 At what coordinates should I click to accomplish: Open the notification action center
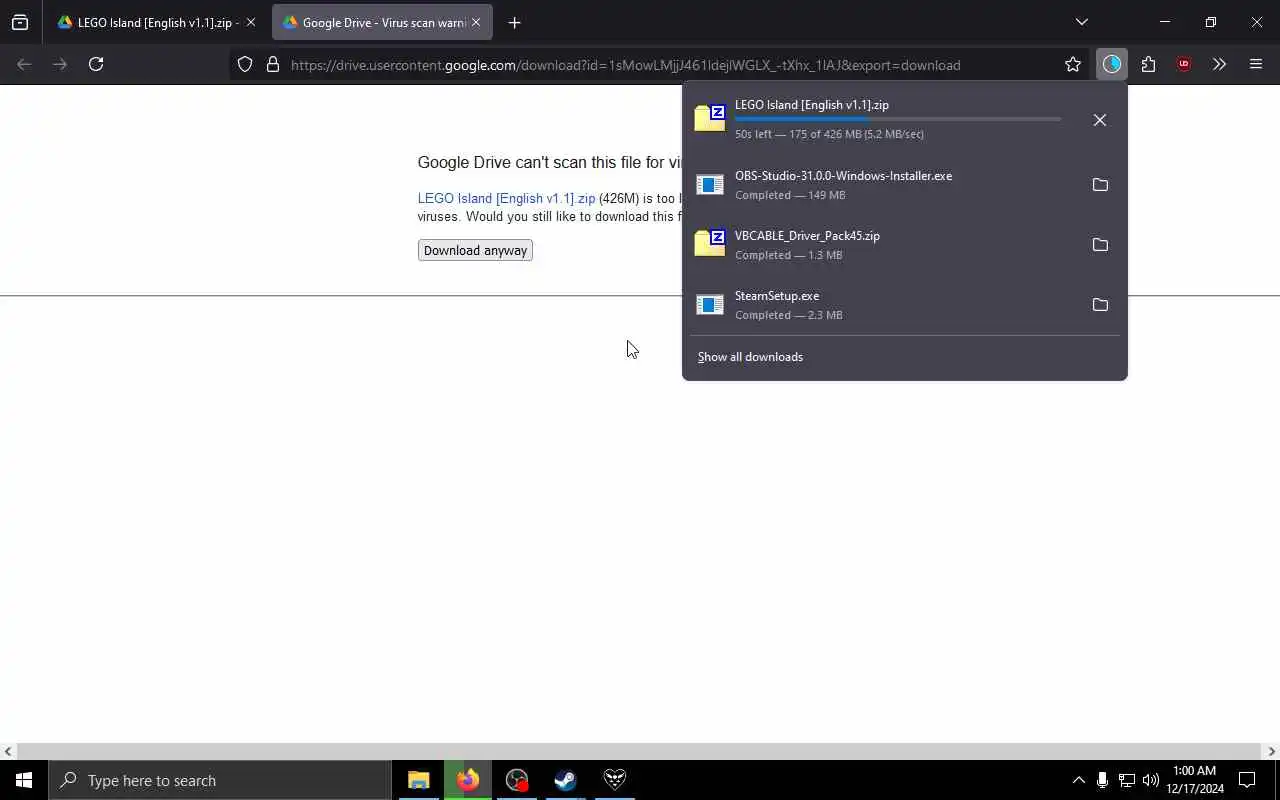pos(1247,780)
